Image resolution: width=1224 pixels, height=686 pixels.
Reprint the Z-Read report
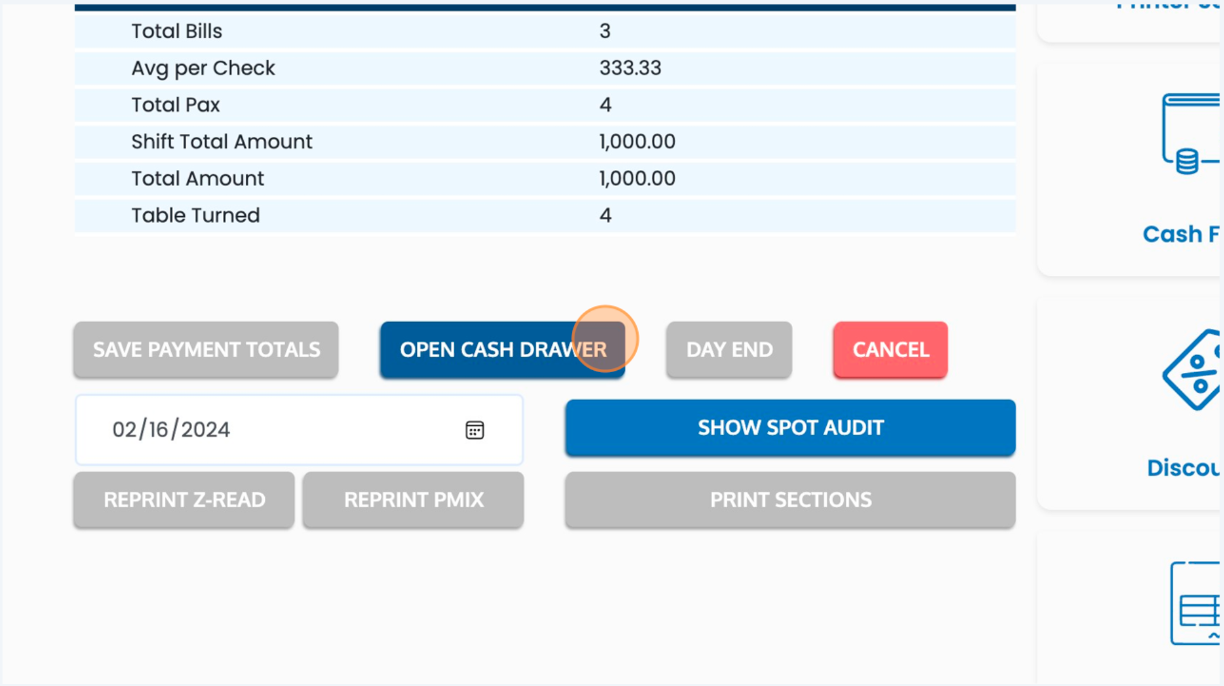[183, 499]
